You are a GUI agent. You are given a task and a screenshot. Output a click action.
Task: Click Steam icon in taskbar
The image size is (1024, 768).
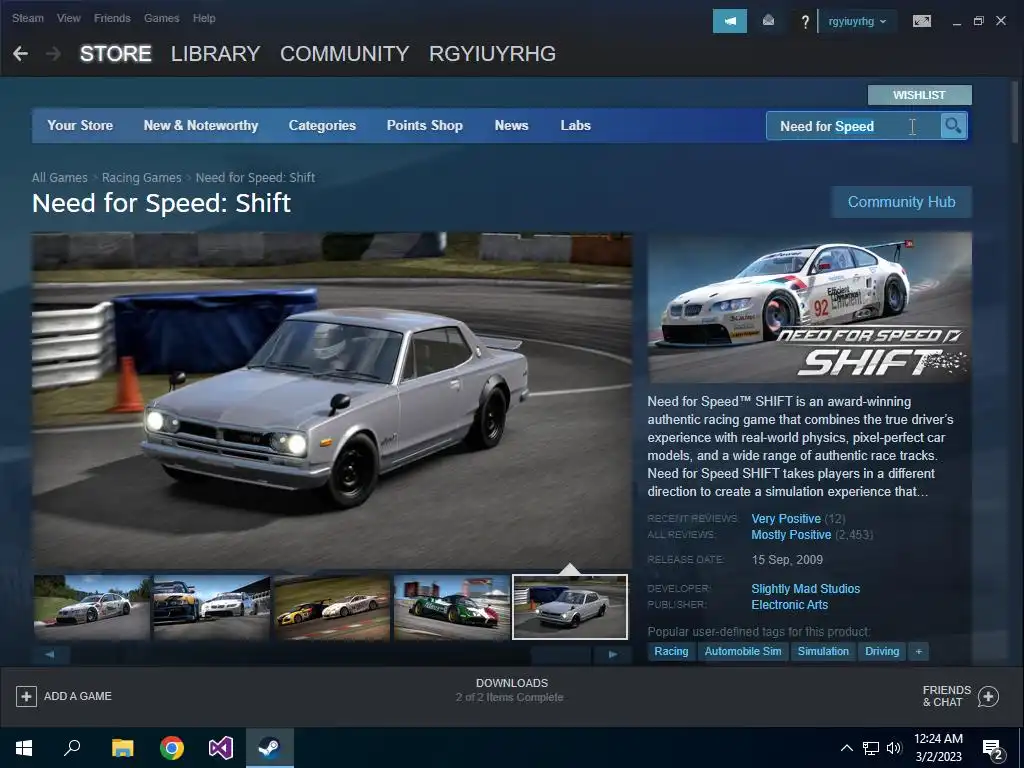[270, 748]
